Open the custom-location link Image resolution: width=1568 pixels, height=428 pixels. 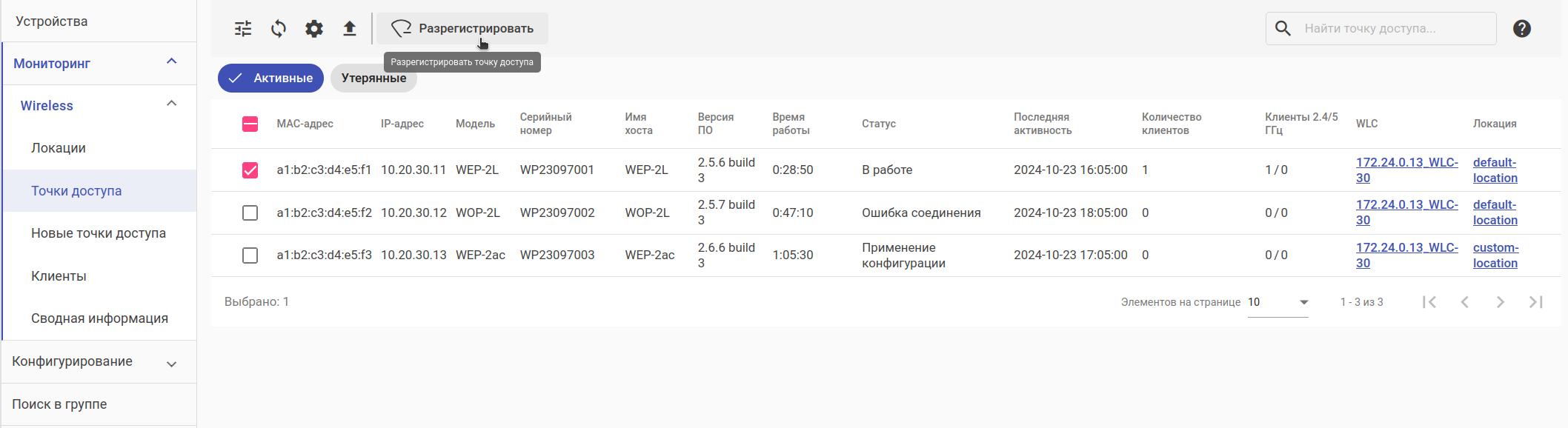point(1495,255)
